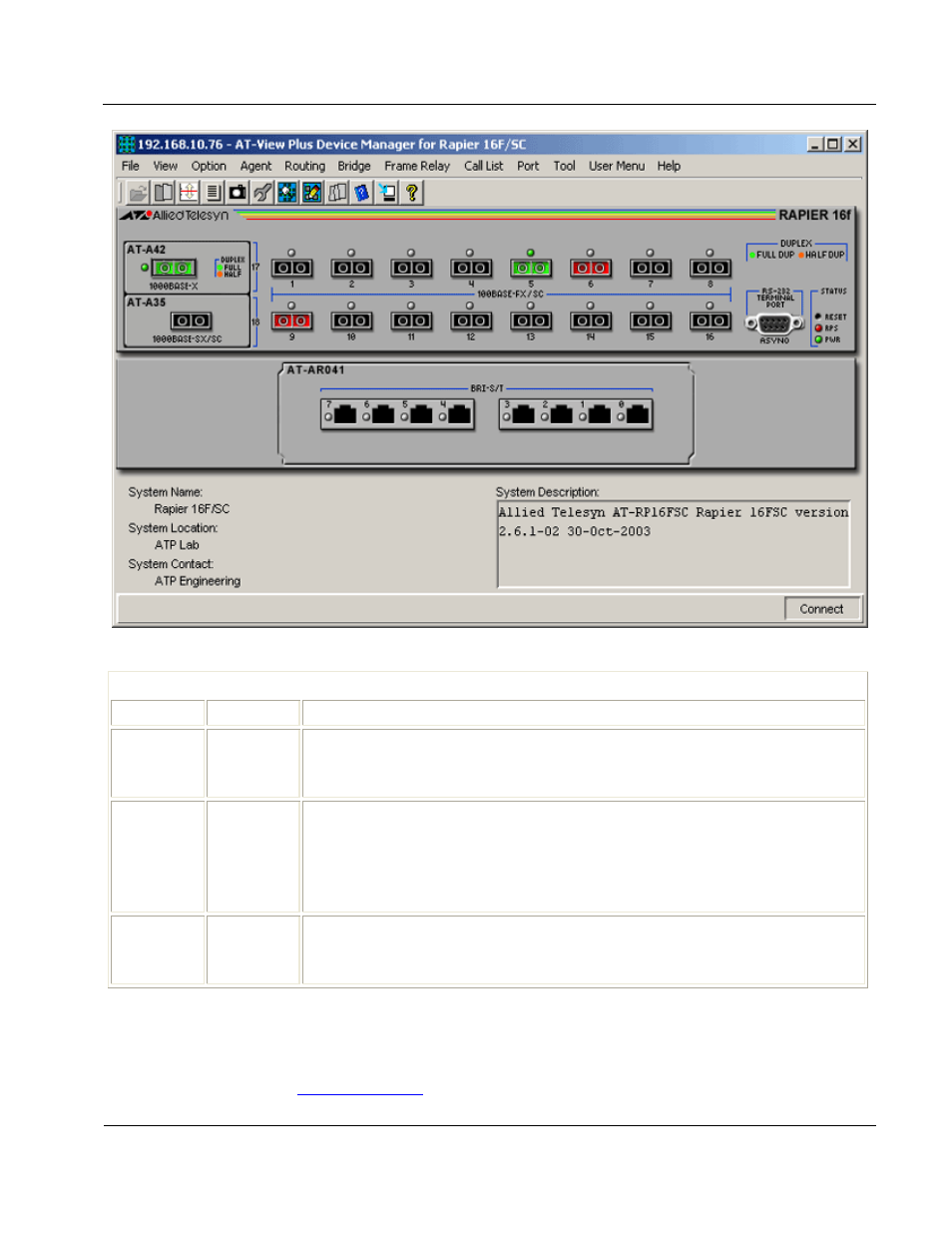Click the blue card toolbar icon
The height and width of the screenshot is (1233, 952).
pos(362,193)
